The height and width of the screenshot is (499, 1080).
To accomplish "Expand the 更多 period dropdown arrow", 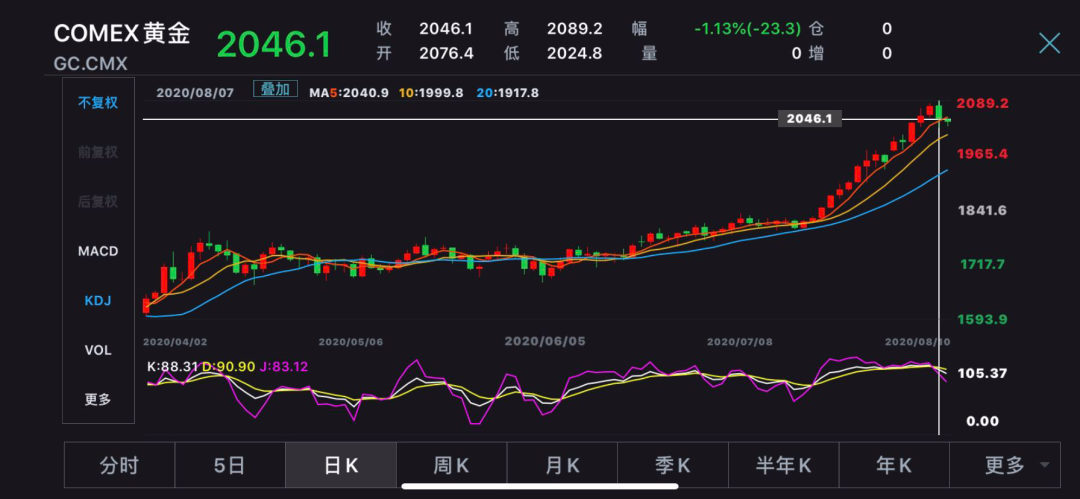I will (1044, 465).
